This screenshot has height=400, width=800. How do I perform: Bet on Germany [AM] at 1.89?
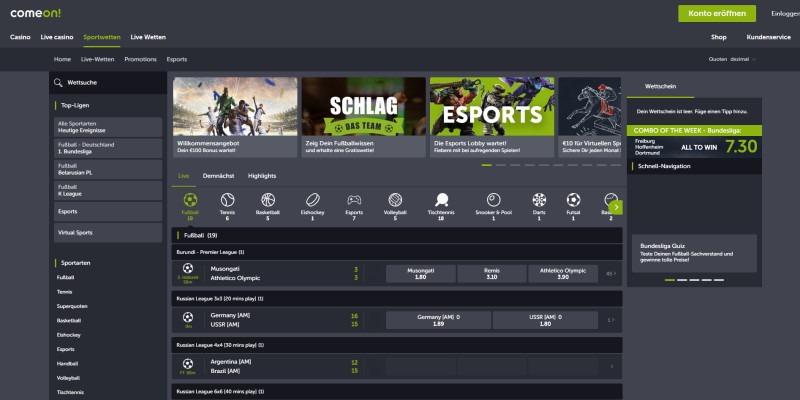438,320
